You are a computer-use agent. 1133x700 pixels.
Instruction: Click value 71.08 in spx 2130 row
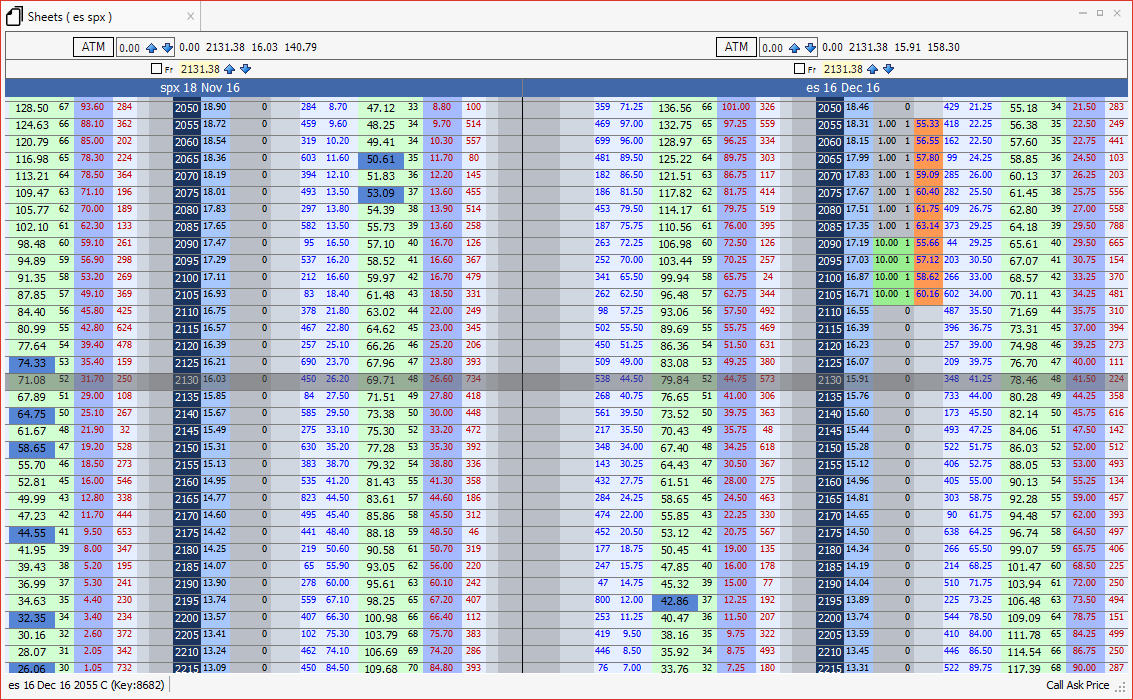click(32, 380)
